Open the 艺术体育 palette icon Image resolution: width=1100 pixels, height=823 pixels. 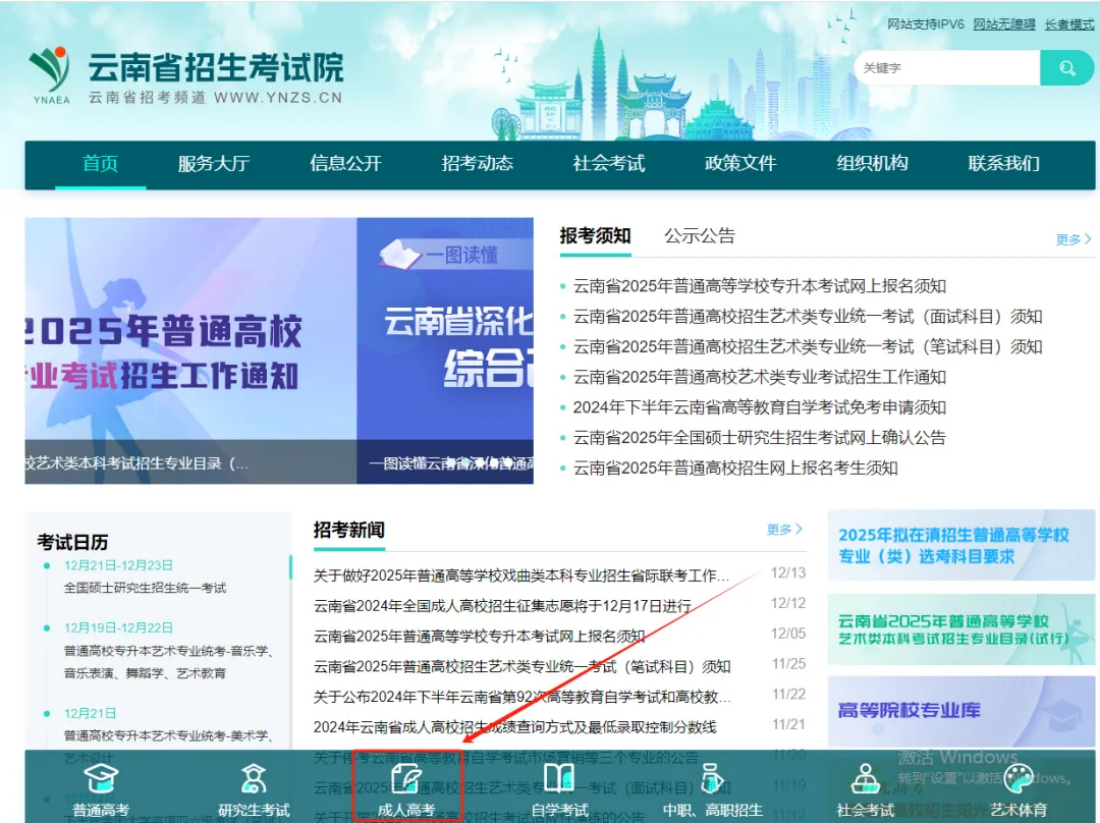click(1018, 778)
